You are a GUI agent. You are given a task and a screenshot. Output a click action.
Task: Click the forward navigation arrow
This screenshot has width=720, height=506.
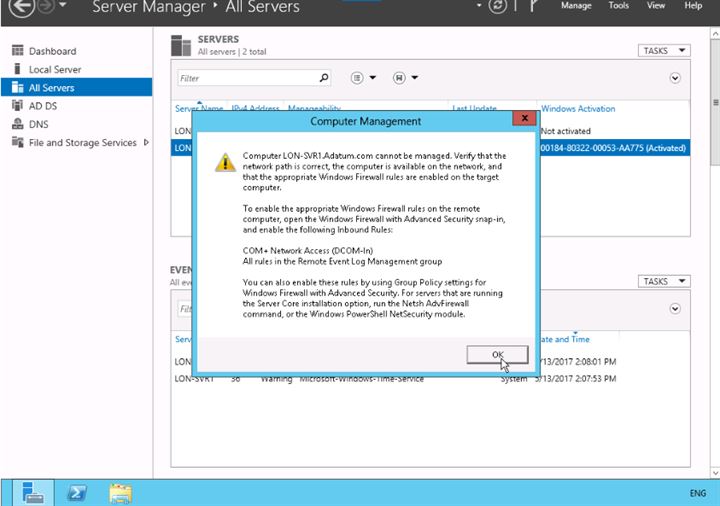(46, 6)
